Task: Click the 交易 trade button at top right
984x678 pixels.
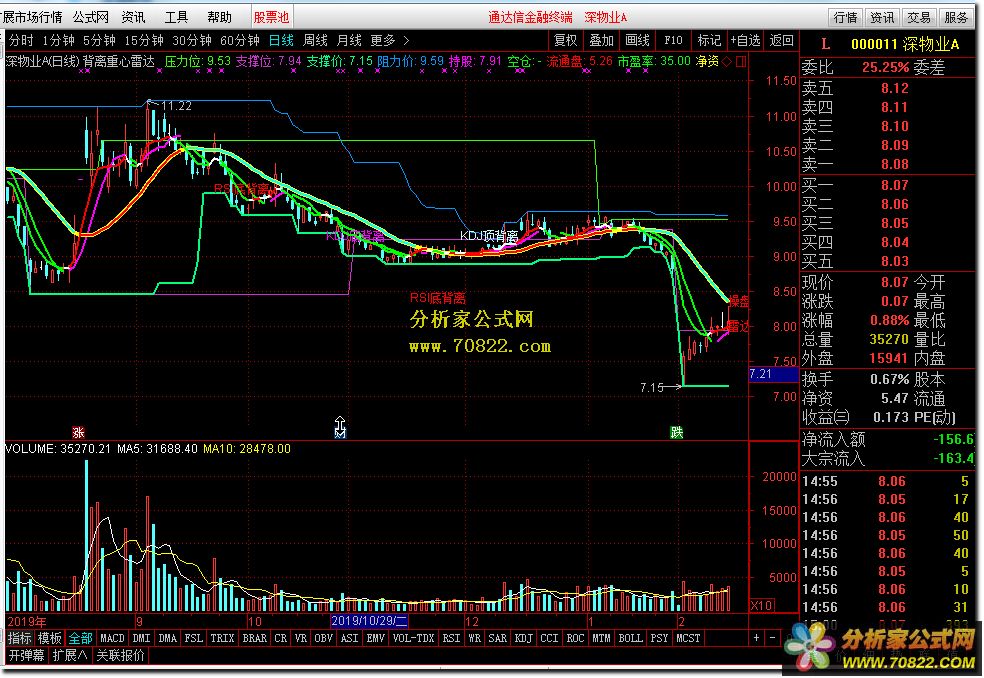Action: (919, 17)
